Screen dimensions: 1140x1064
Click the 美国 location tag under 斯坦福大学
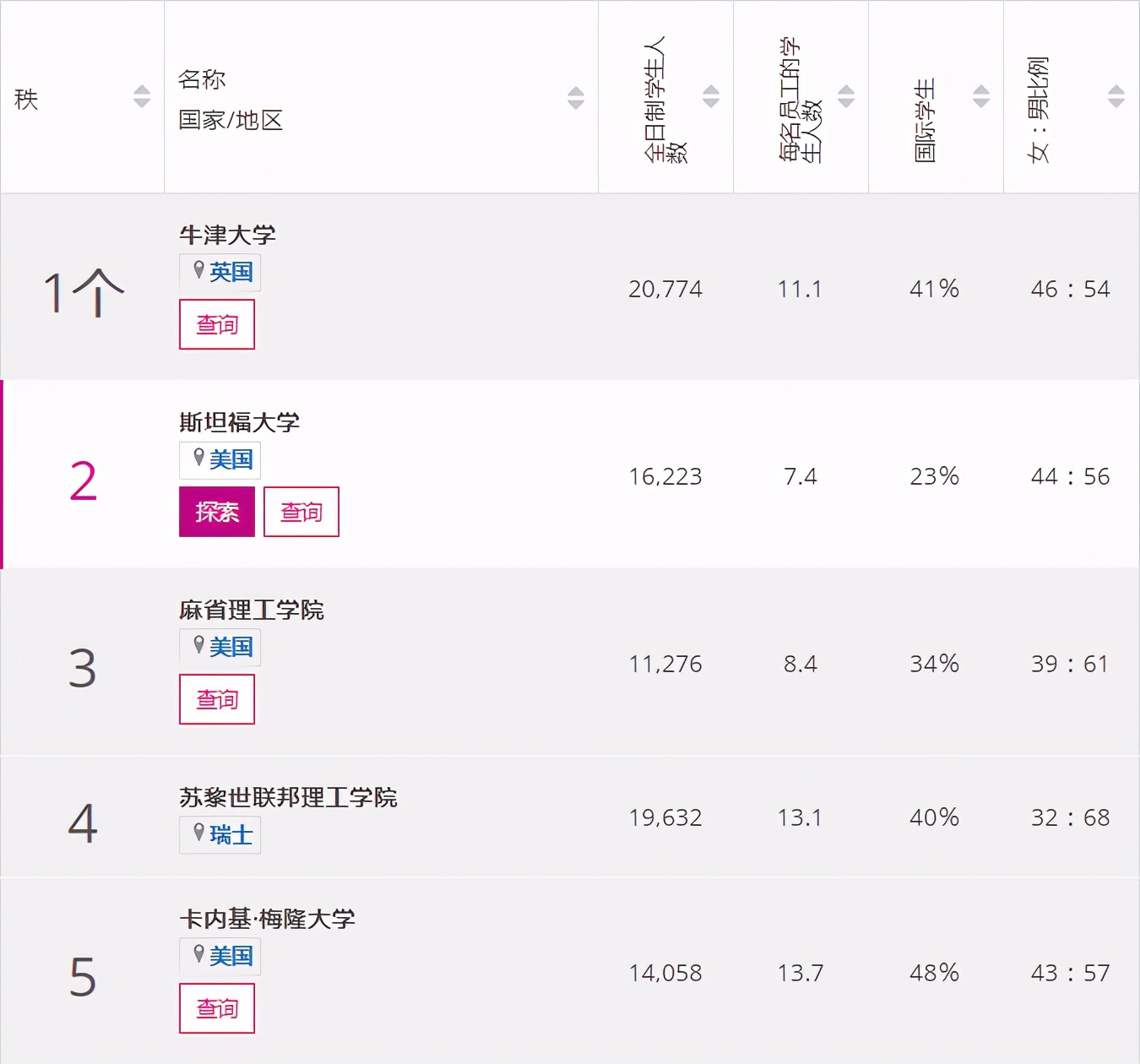tap(220, 459)
